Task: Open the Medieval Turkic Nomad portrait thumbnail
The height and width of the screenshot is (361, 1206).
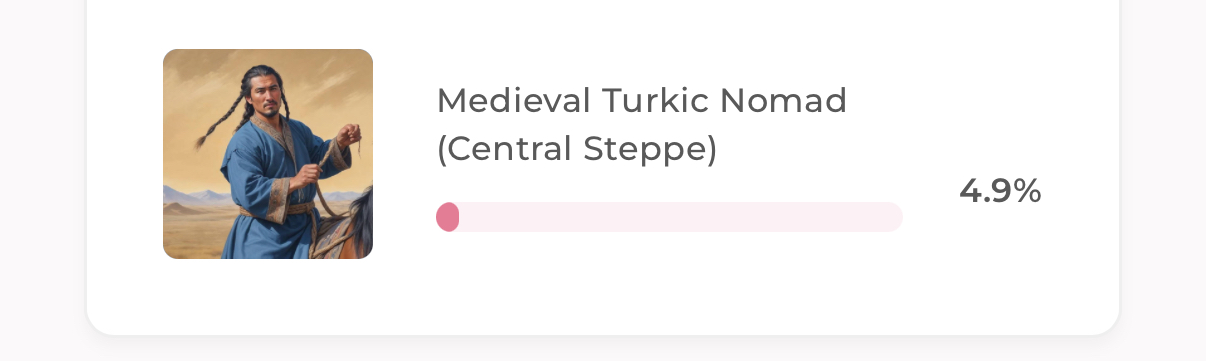Action: pyautogui.click(x=268, y=154)
